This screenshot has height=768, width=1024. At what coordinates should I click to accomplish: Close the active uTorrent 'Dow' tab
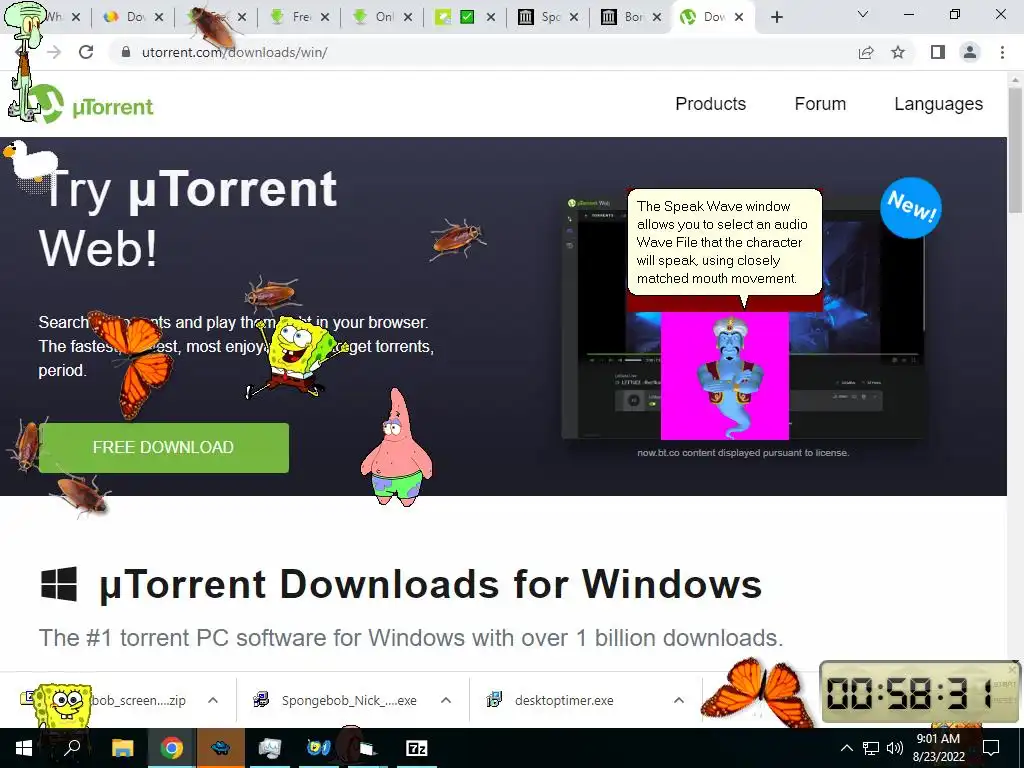(739, 17)
